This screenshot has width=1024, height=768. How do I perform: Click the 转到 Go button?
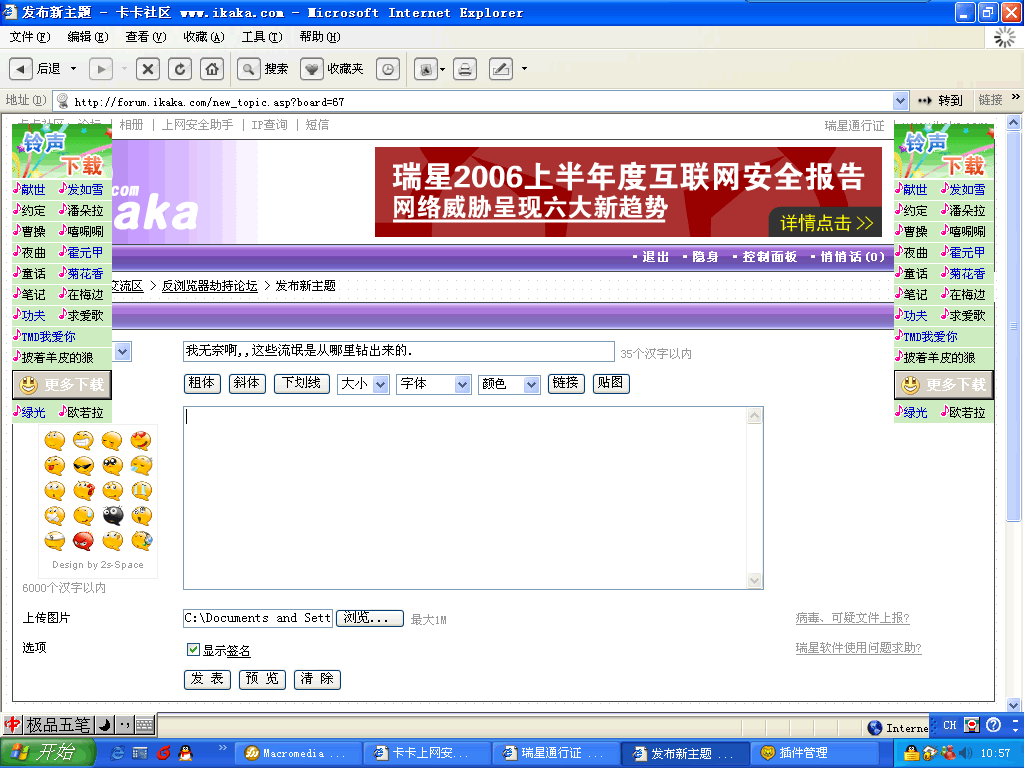pyautogui.click(x=940, y=101)
